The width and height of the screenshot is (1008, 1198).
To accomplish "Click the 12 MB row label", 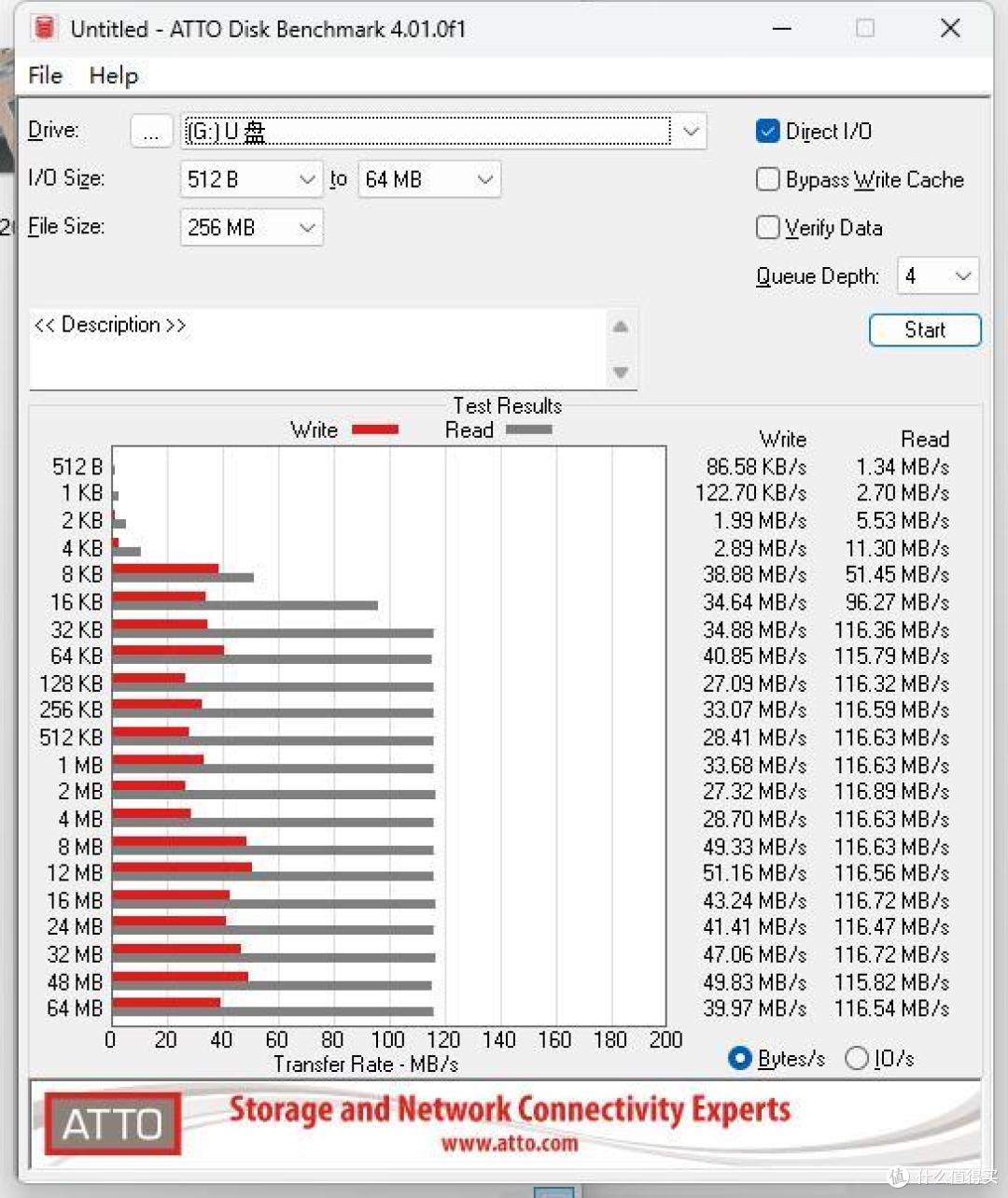I will tap(75, 874).
